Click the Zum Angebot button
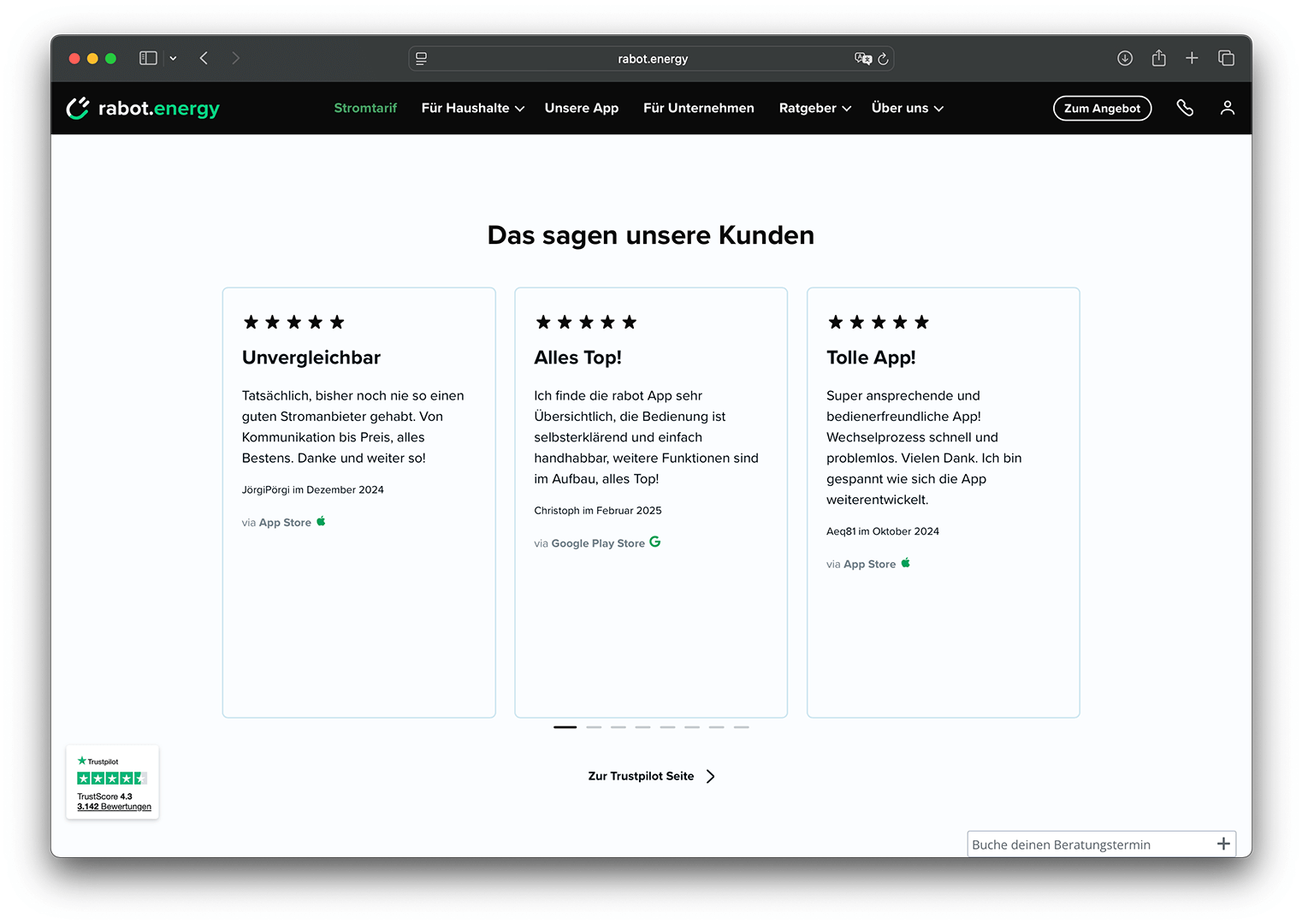Screen dimensions: 1302x924 click(1102, 108)
